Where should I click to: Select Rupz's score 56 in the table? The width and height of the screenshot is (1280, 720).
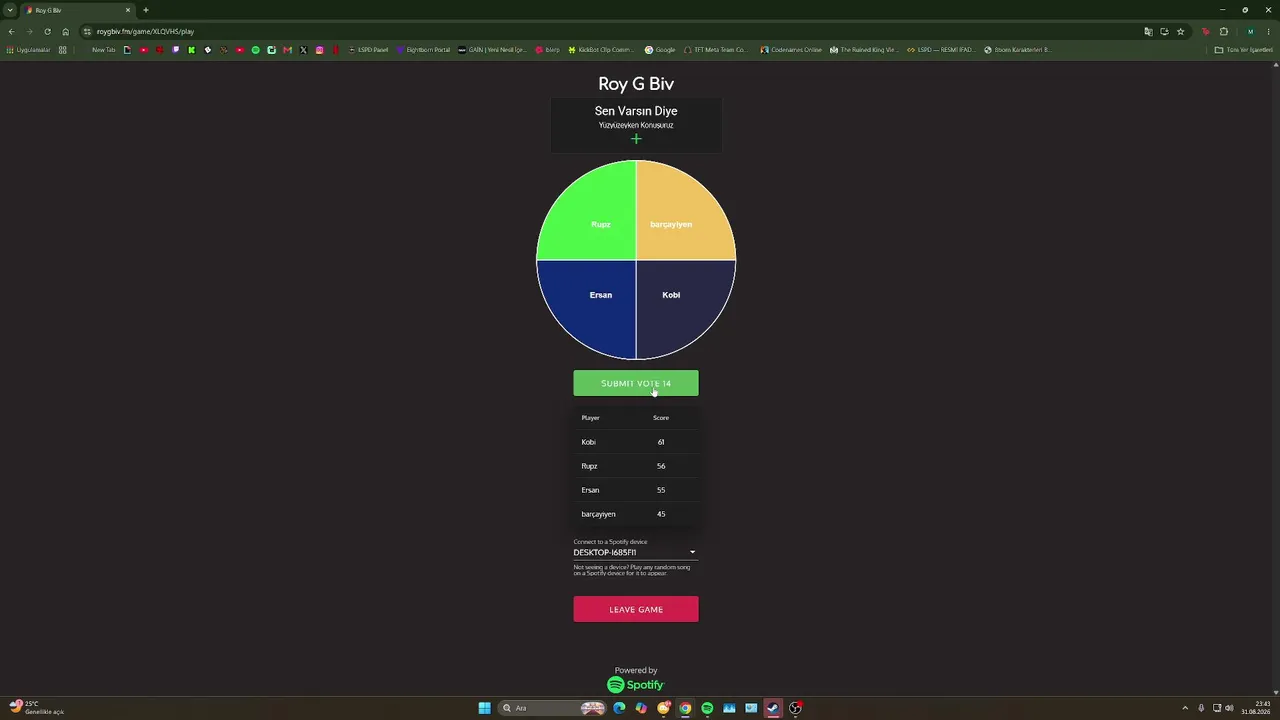tap(661, 466)
